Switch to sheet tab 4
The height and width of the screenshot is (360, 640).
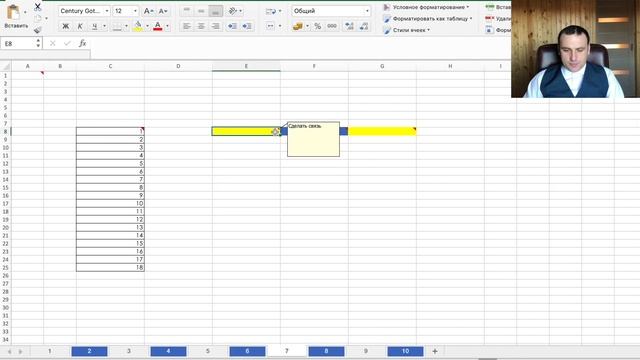tap(168, 351)
